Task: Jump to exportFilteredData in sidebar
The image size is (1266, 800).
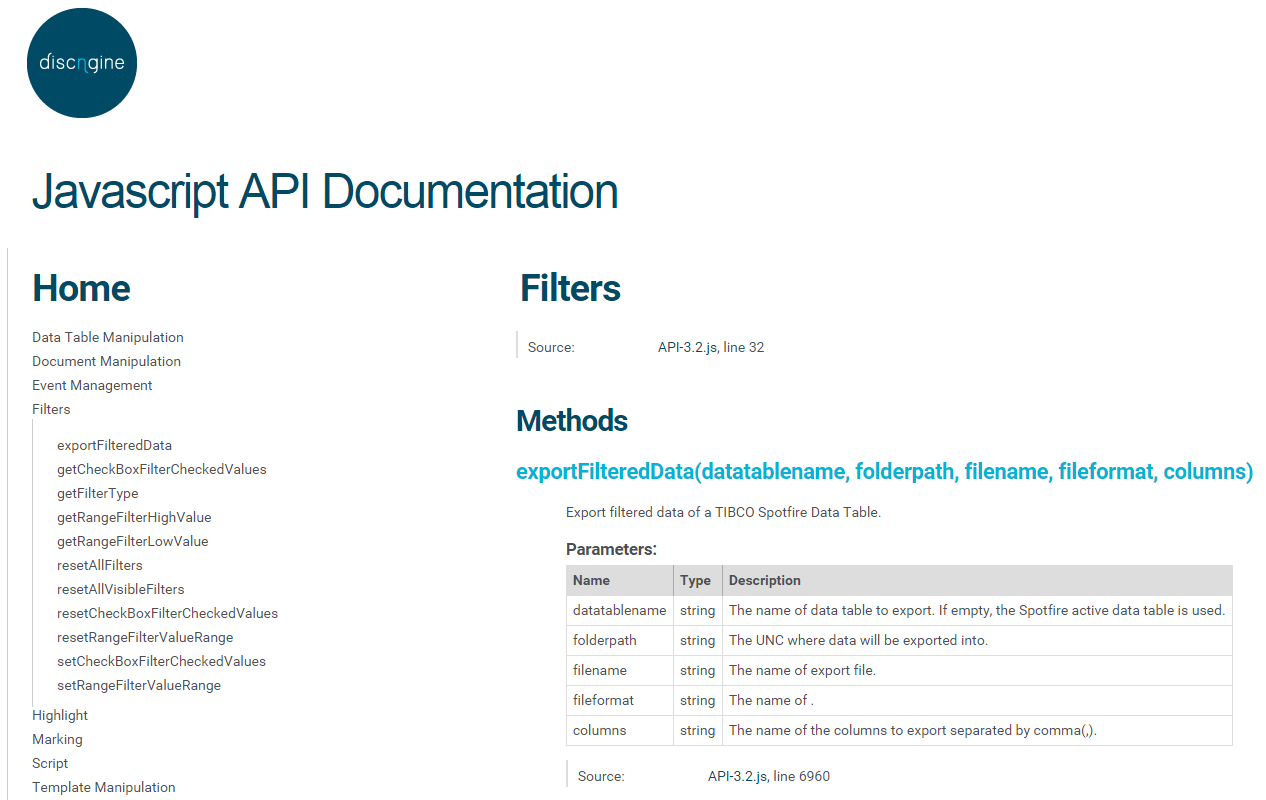Action: click(114, 445)
